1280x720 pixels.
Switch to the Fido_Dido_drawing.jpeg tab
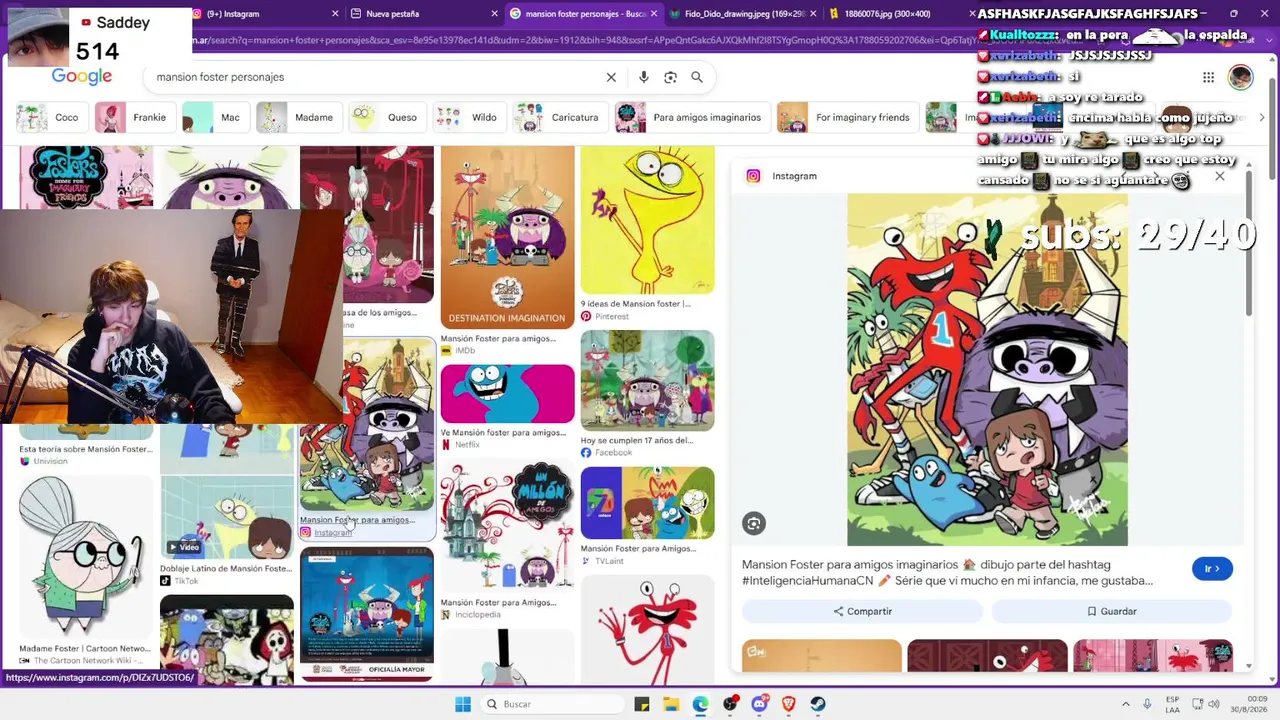(x=741, y=14)
